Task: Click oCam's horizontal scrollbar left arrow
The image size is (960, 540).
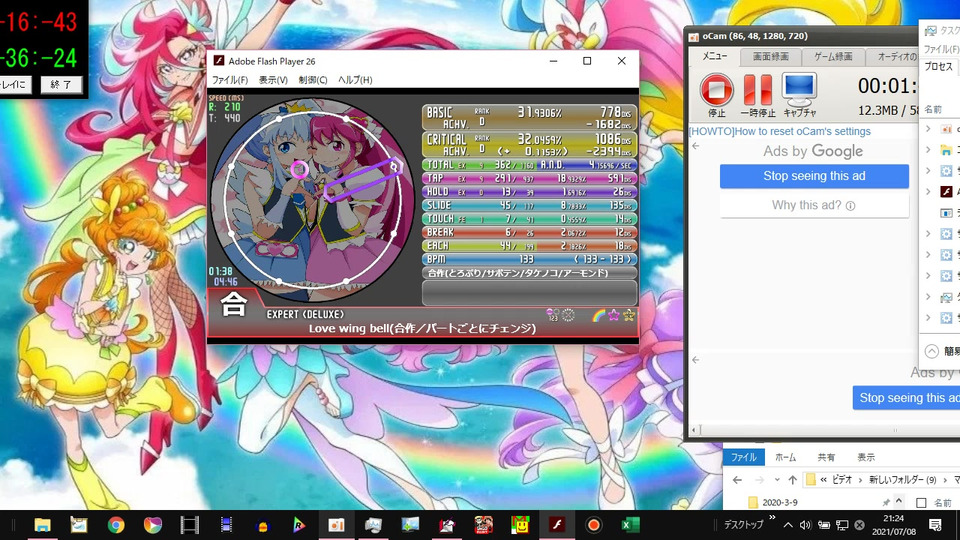Action: [695, 430]
